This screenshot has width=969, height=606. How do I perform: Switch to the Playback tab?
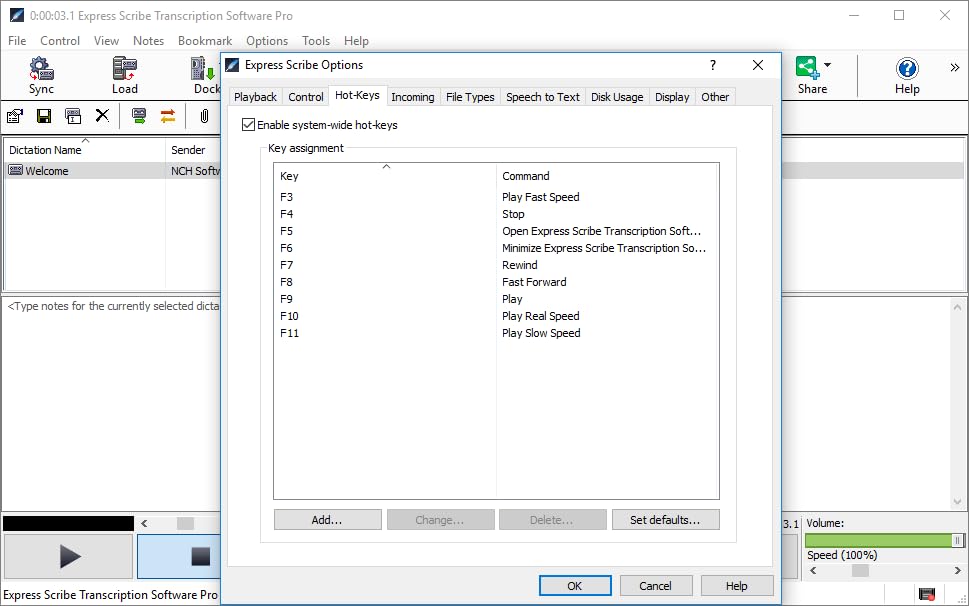[255, 97]
